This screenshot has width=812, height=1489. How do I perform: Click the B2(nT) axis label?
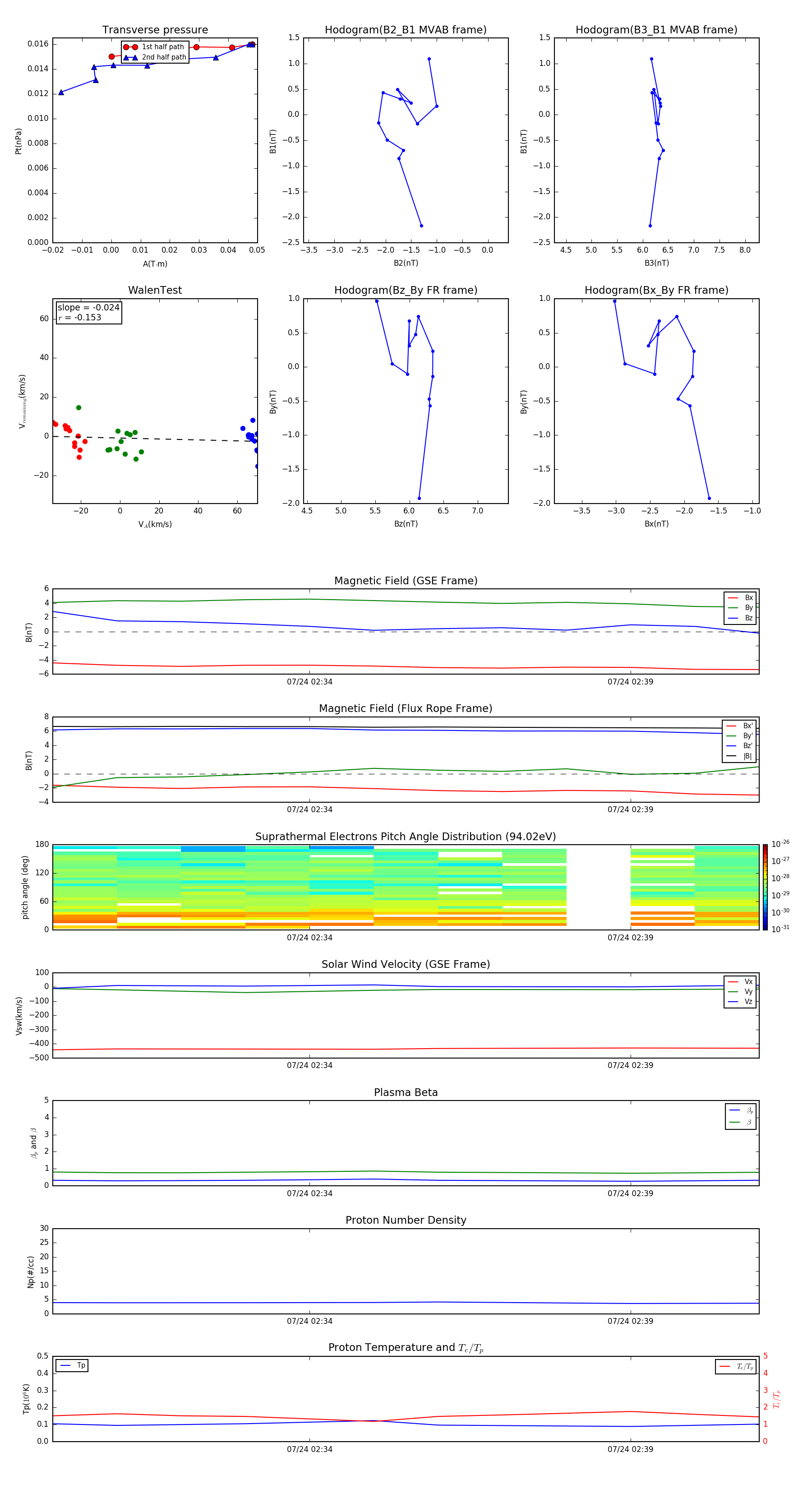(x=406, y=264)
